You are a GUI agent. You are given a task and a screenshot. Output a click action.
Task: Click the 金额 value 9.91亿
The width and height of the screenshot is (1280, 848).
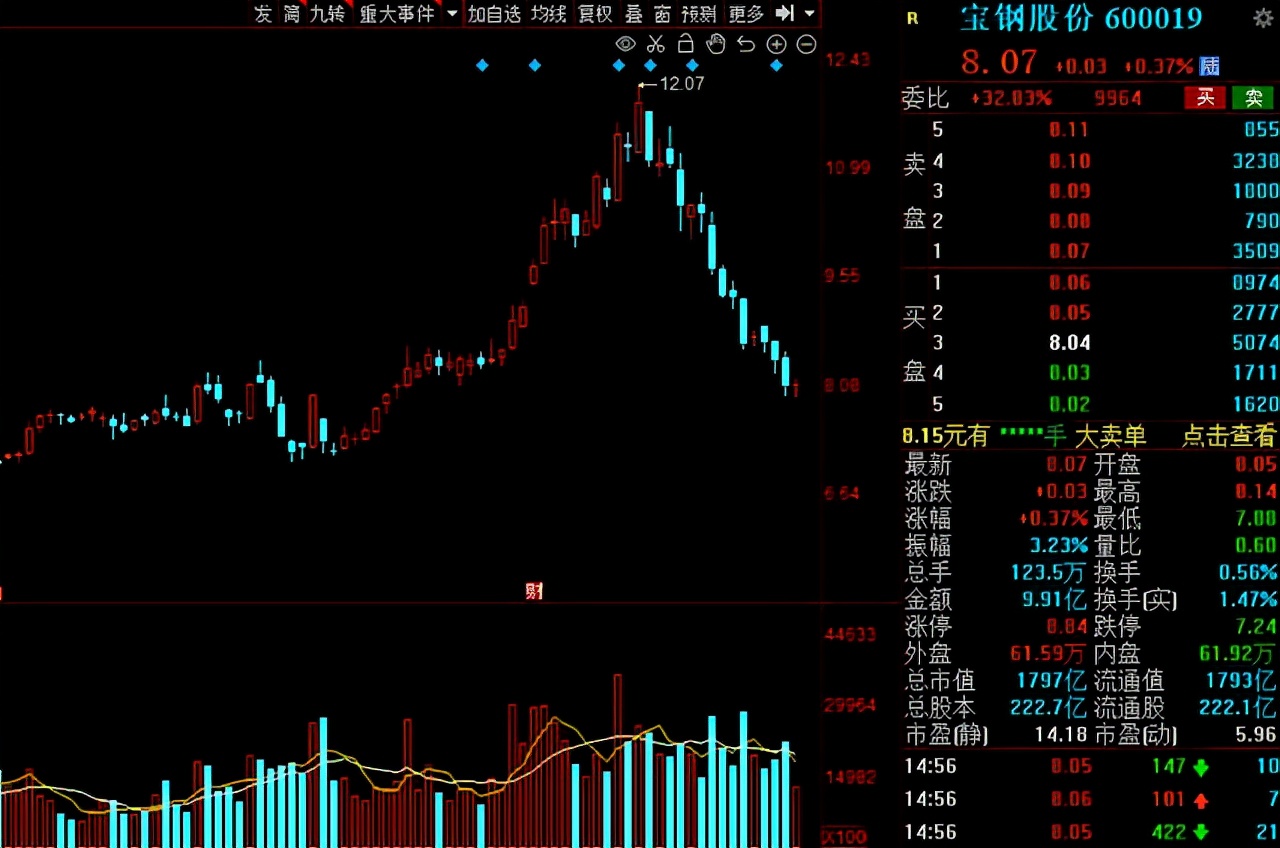(x=1054, y=600)
